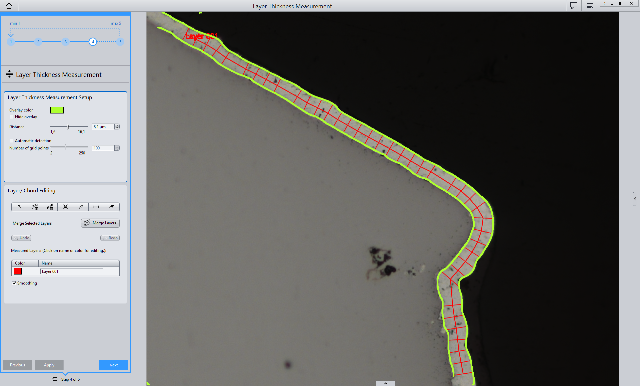This screenshot has width=640, height=386.
Task: Select the fourth layer editing tool icon
Action: click(65, 207)
